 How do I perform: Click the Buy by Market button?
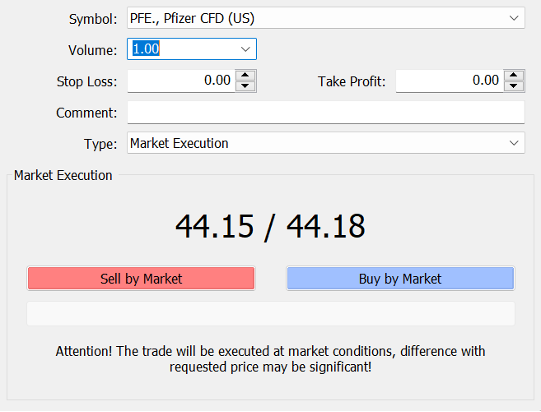coord(400,278)
